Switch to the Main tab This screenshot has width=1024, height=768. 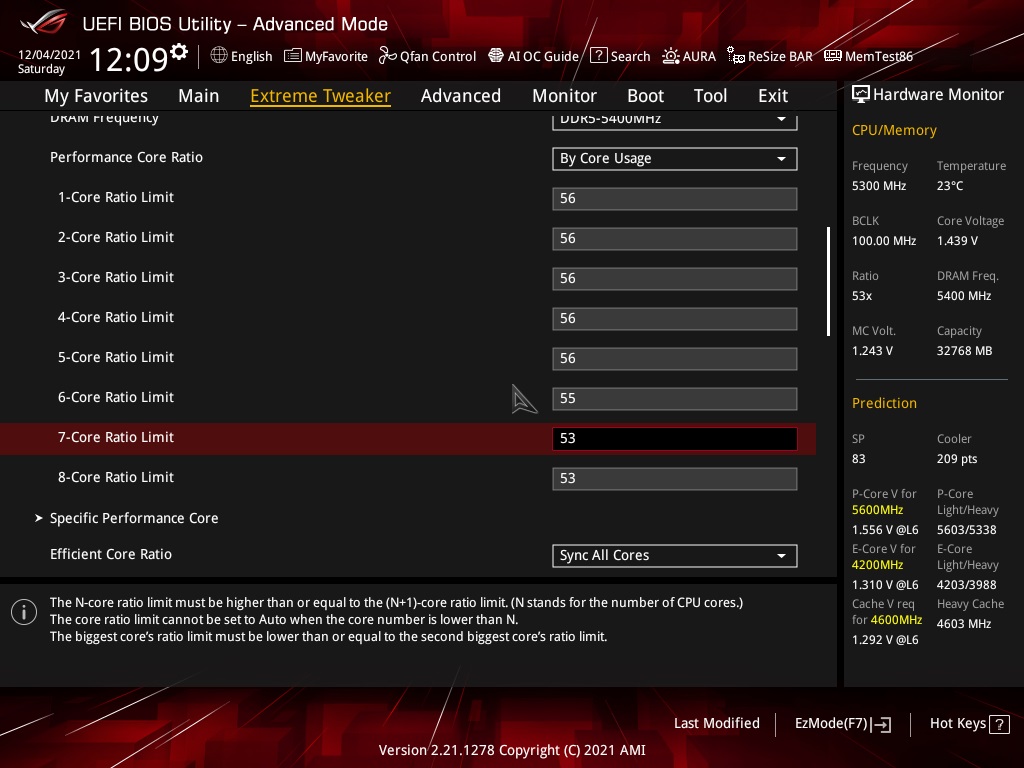(199, 96)
